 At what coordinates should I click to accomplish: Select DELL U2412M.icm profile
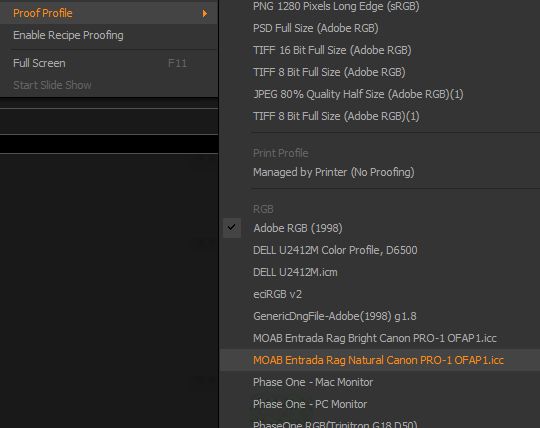380,272
